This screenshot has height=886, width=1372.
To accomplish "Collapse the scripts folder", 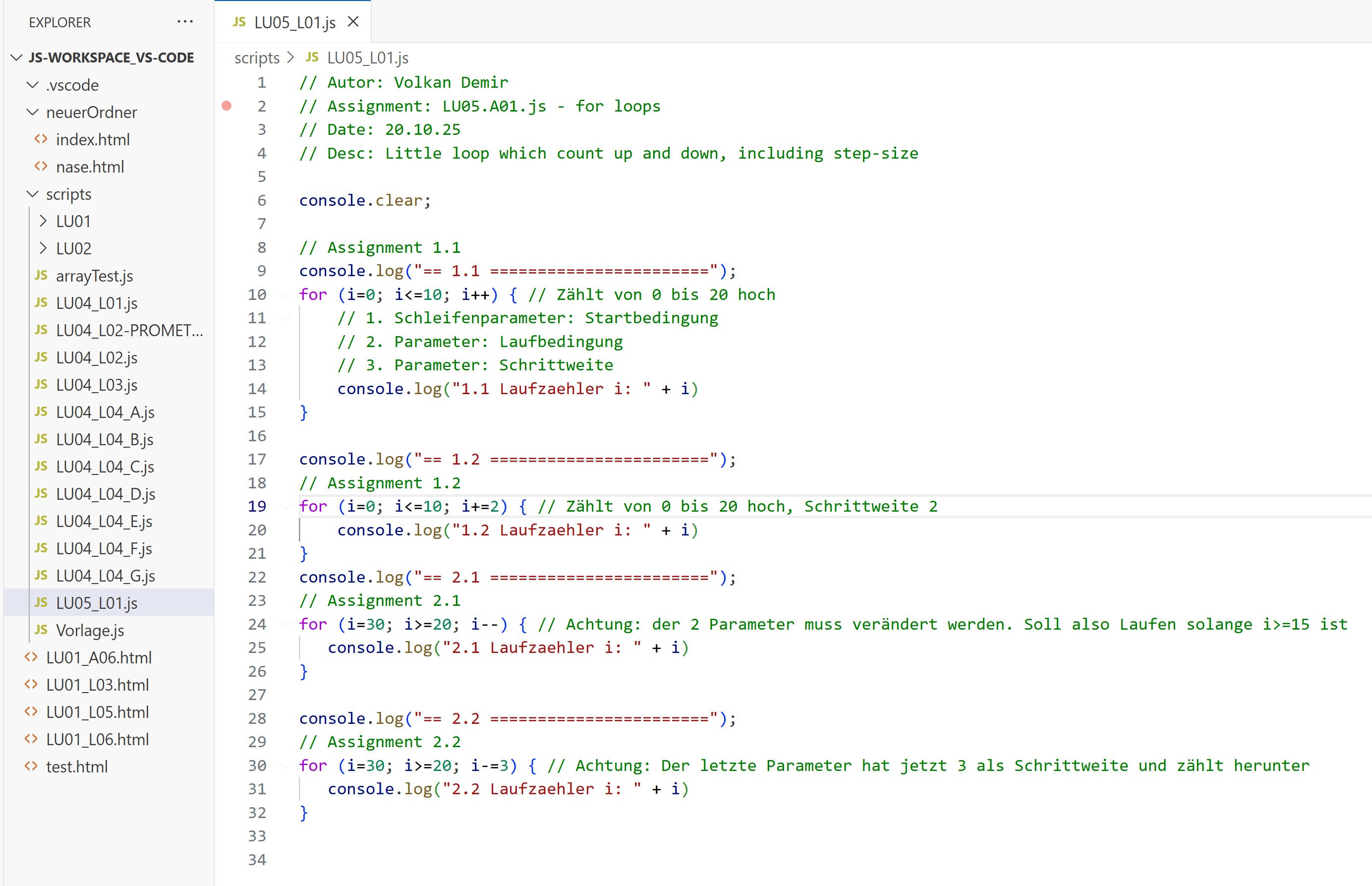I will pyautogui.click(x=33, y=194).
